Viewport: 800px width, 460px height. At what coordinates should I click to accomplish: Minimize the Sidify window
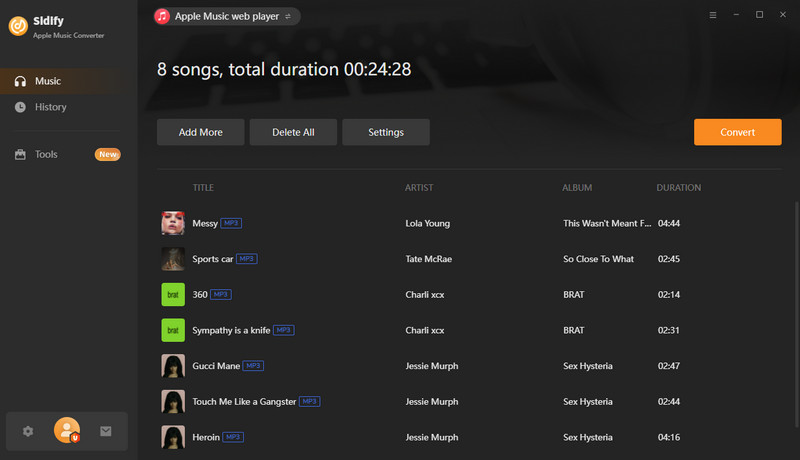(736, 15)
